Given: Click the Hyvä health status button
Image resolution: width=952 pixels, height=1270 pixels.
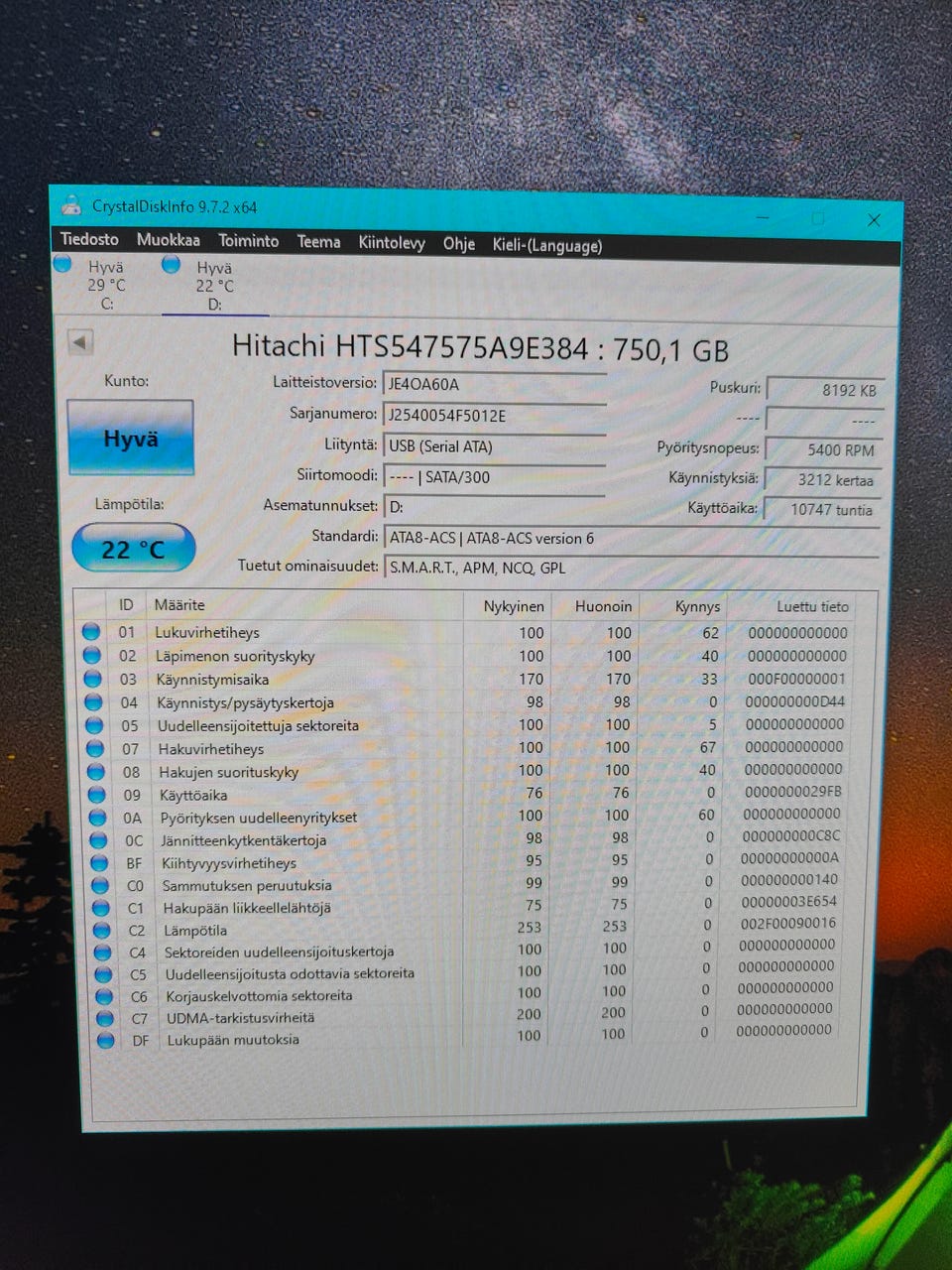Looking at the screenshot, I should click(x=130, y=439).
